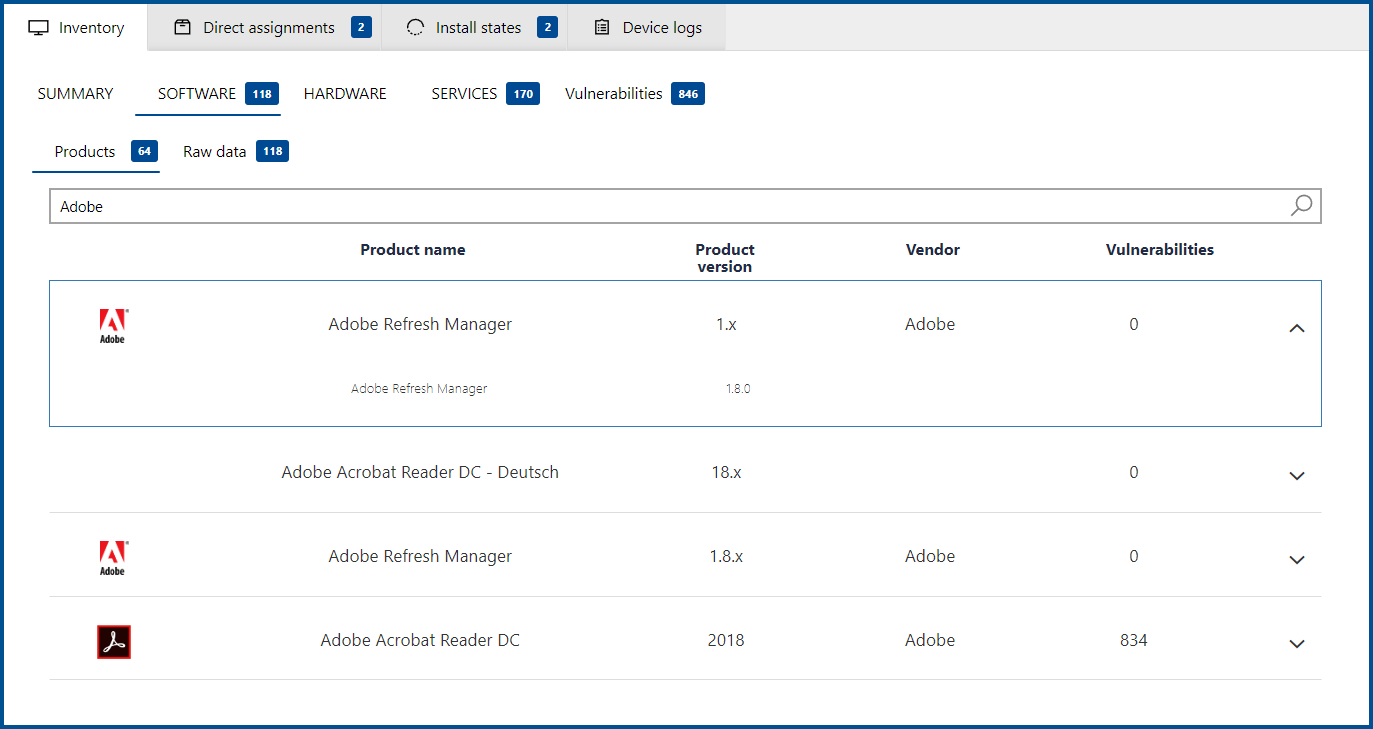Switch to the SUMMARY tab
This screenshot has height=729, width=1373.
75,93
